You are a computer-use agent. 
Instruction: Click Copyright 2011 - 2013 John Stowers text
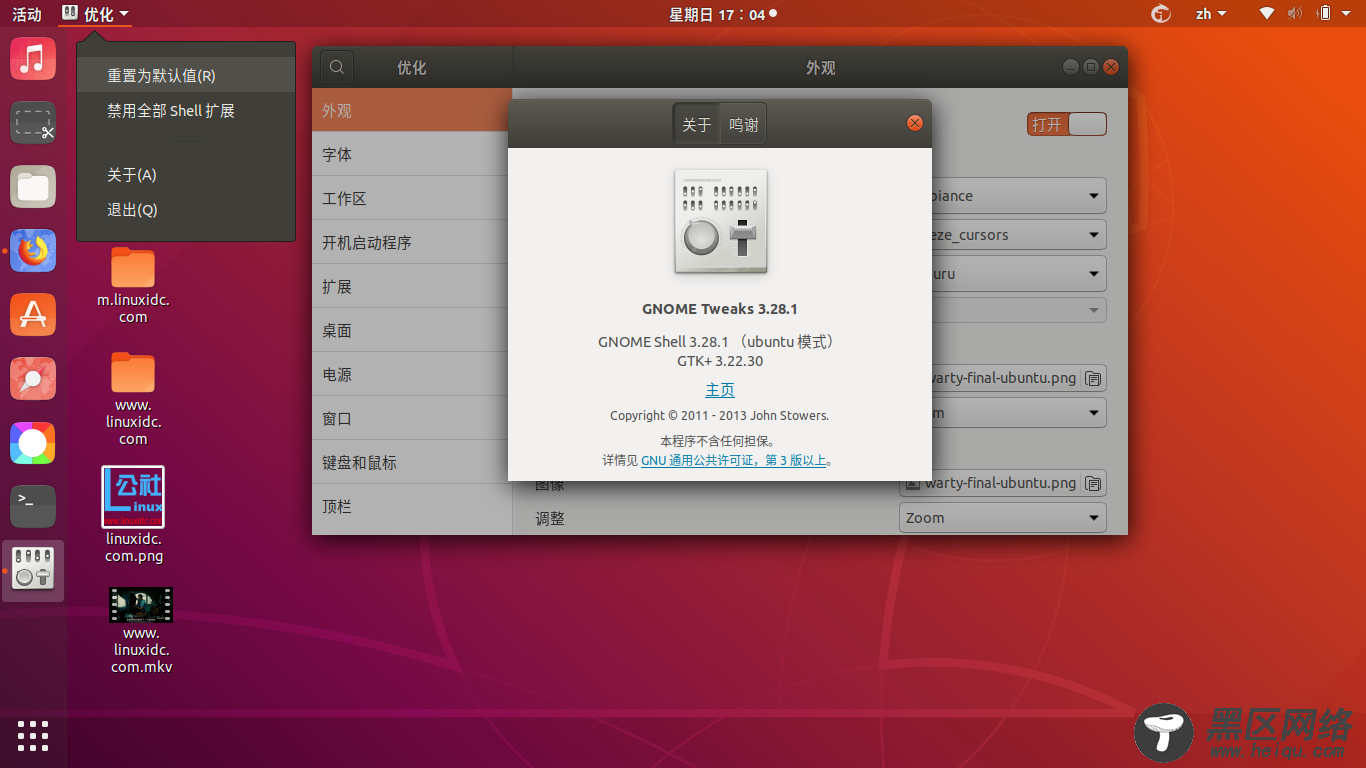[720, 415]
